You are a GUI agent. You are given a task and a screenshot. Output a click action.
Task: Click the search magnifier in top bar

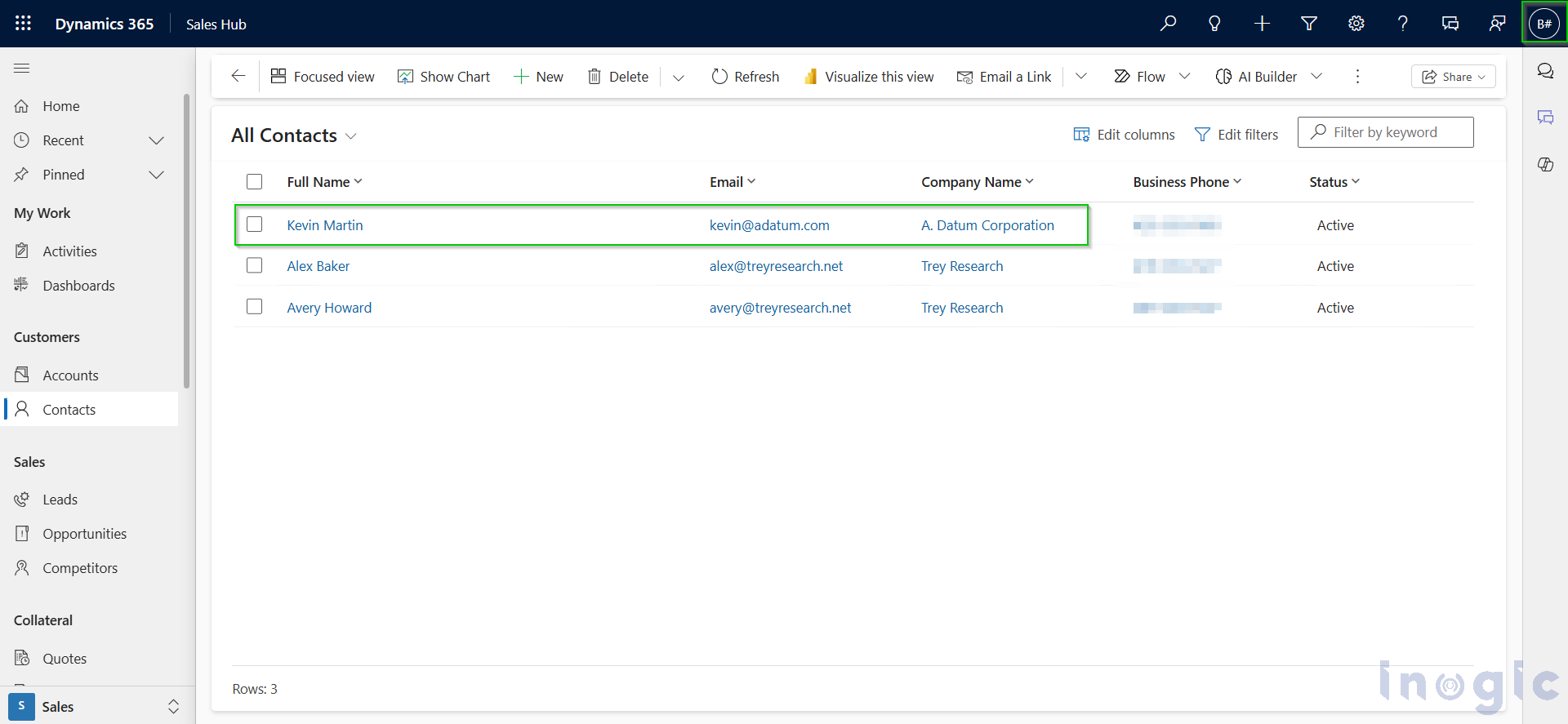click(x=1168, y=24)
